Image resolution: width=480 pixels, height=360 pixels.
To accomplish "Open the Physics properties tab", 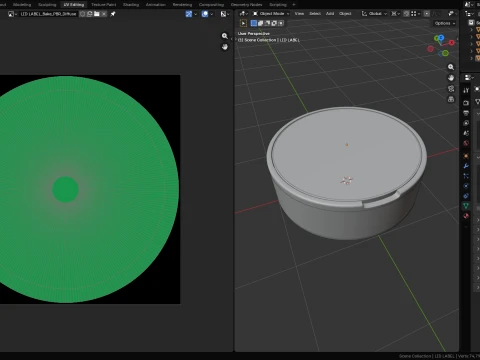I will 466,186.
